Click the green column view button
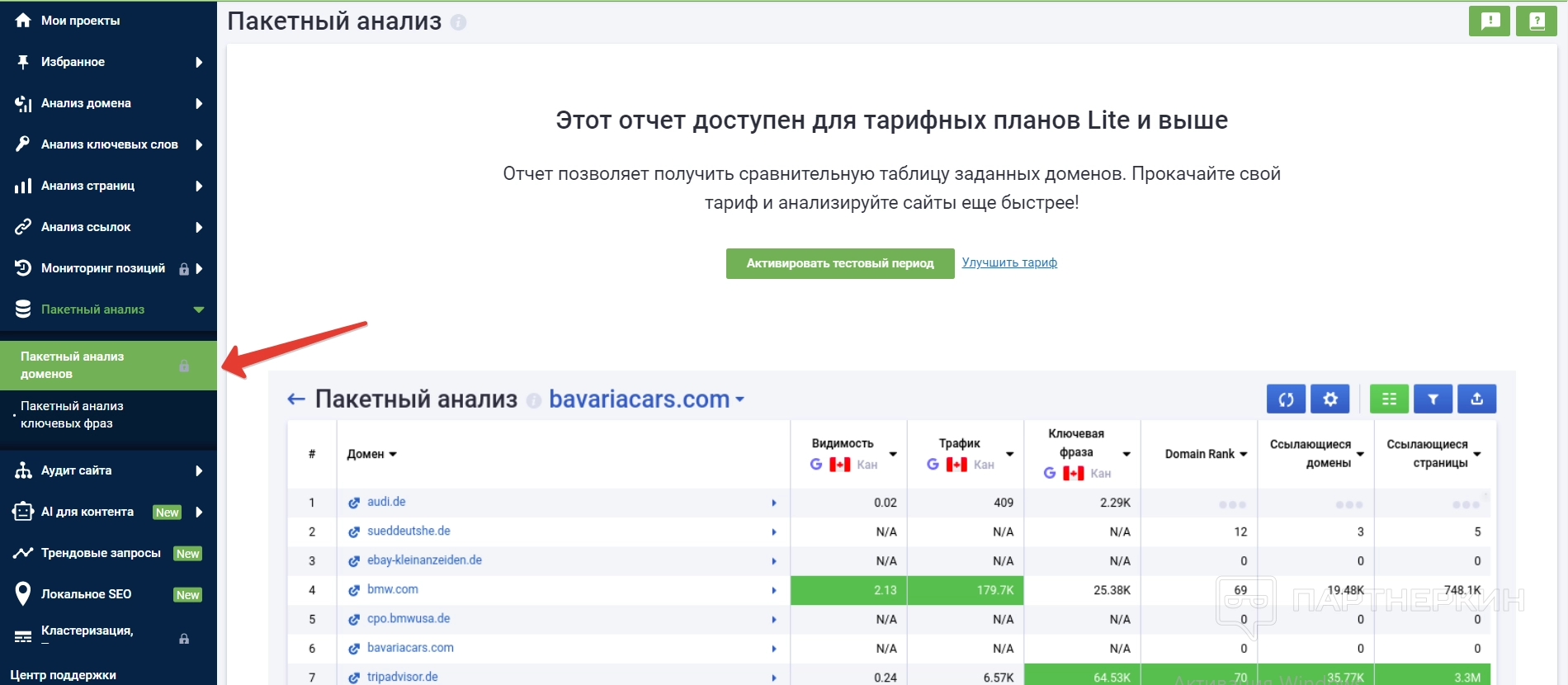Screen dimensions: 1568x685 coord(1390,399)
